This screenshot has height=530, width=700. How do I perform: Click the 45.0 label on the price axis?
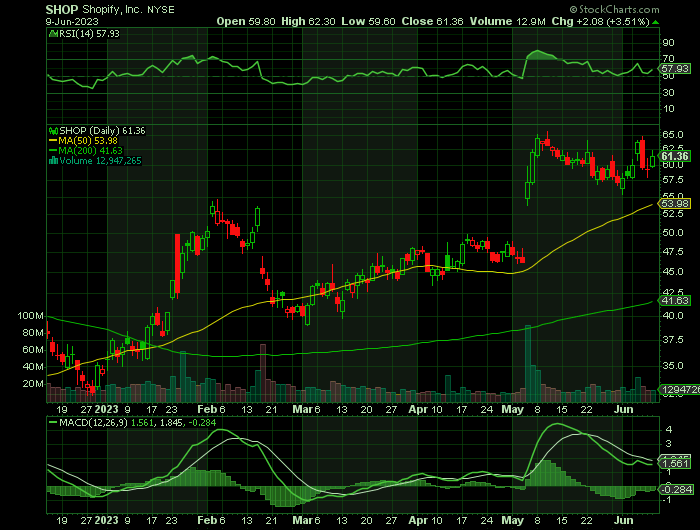(x=673, y=271)
